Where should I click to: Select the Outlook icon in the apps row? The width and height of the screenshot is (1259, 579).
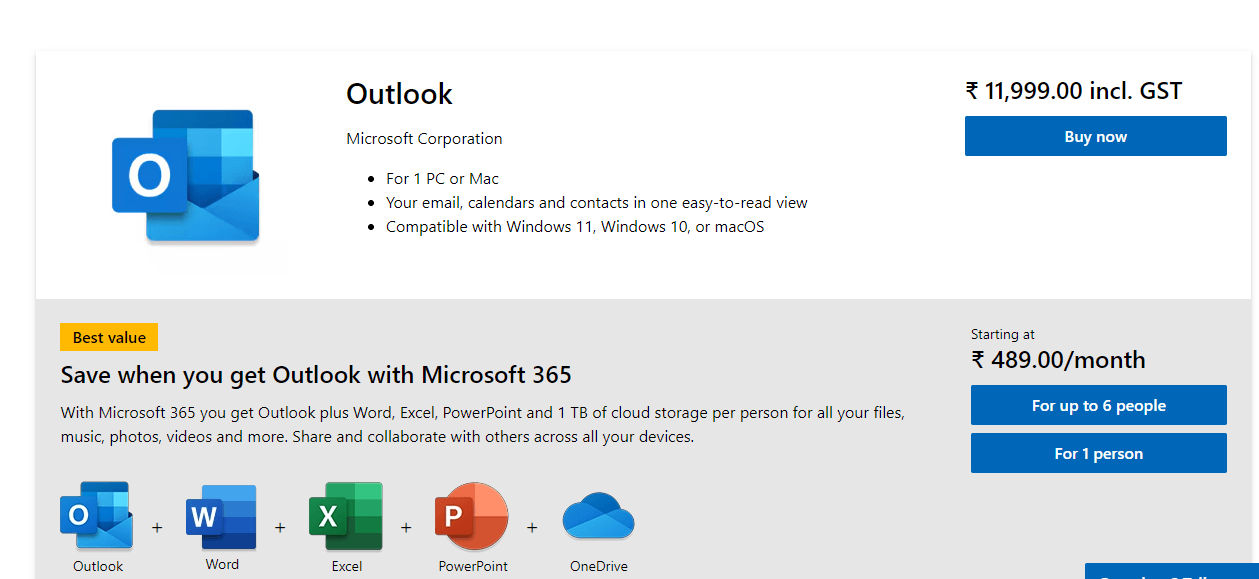96,514
